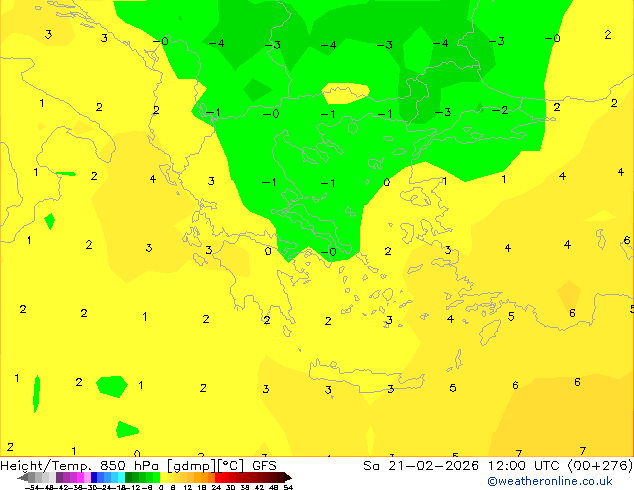Click the '12:00 UTC' time text
Screen dimensions: 634x490
526,466
